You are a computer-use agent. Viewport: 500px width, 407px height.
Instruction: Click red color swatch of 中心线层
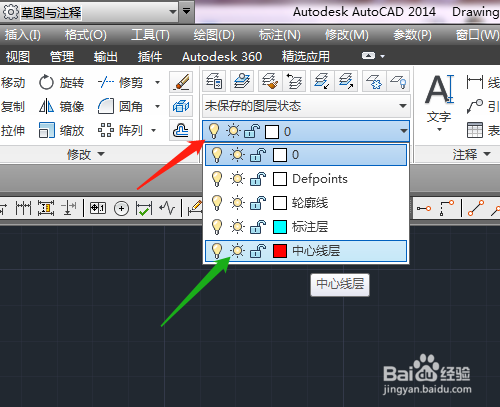[x=280, y=251]
